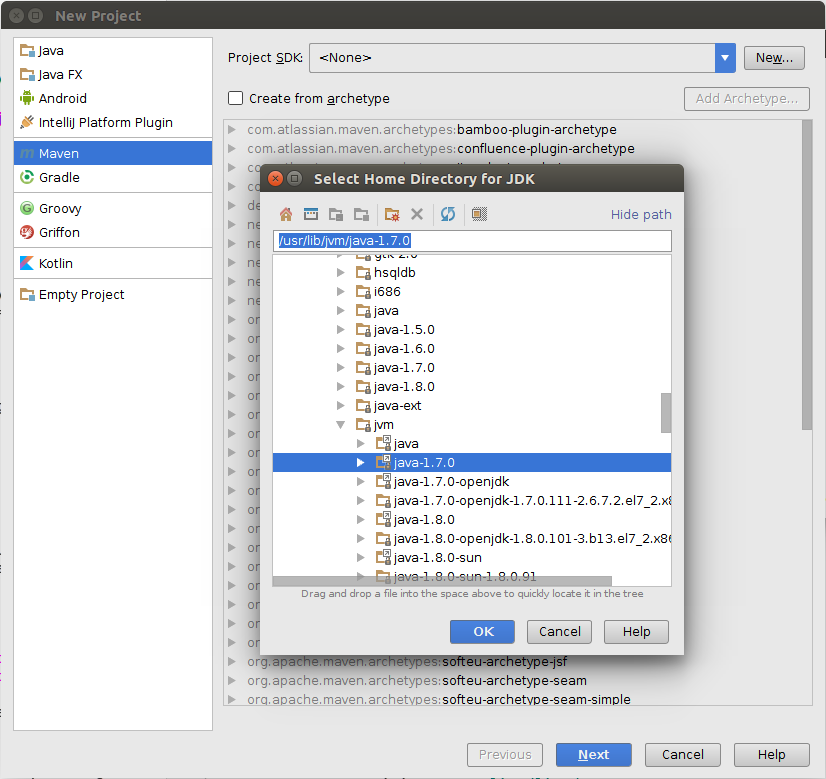826x779 pixels.
Task: Expand the java-ext folder
Action: pos(341,406)
